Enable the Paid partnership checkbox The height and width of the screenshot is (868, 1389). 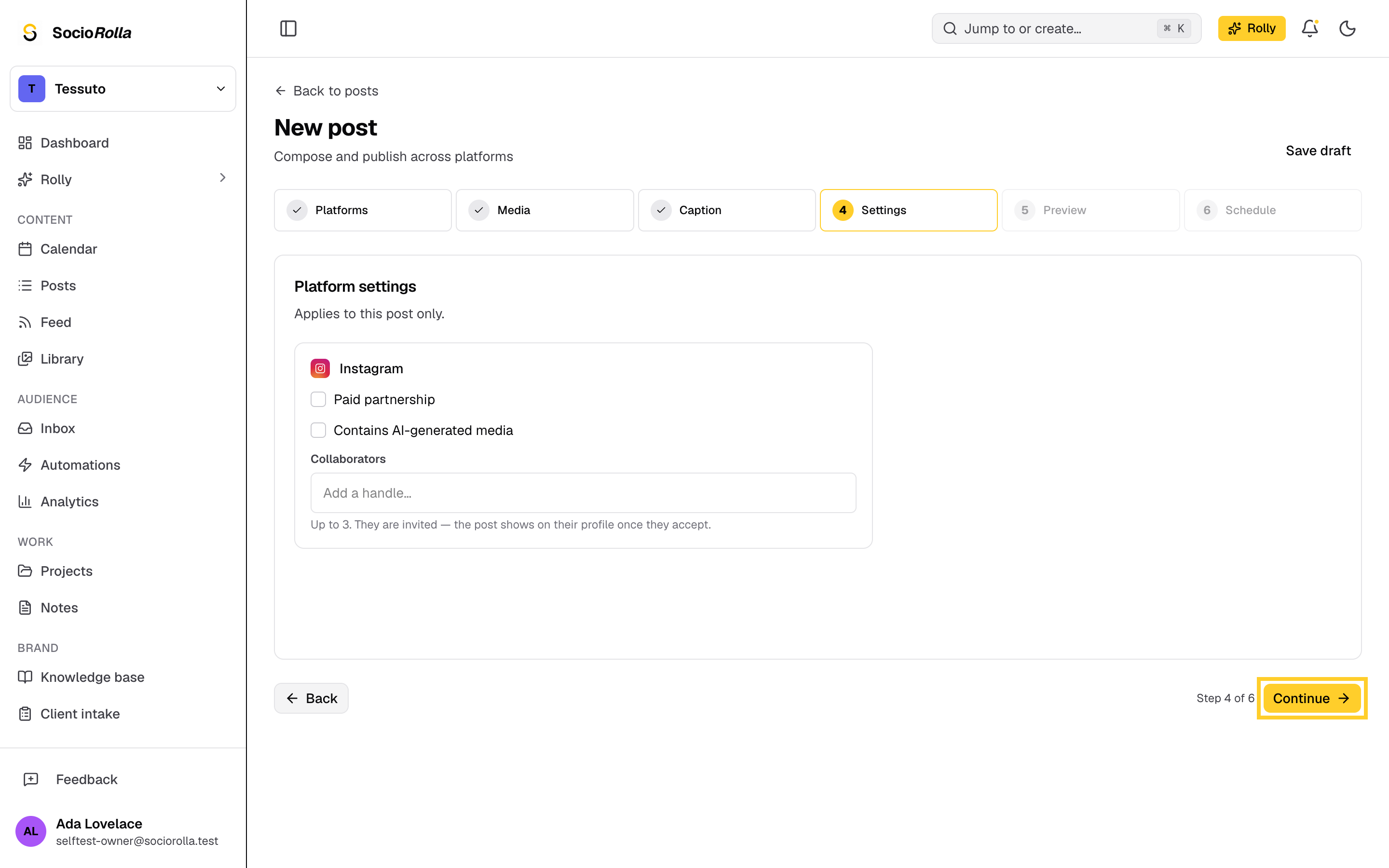point(318,400)
